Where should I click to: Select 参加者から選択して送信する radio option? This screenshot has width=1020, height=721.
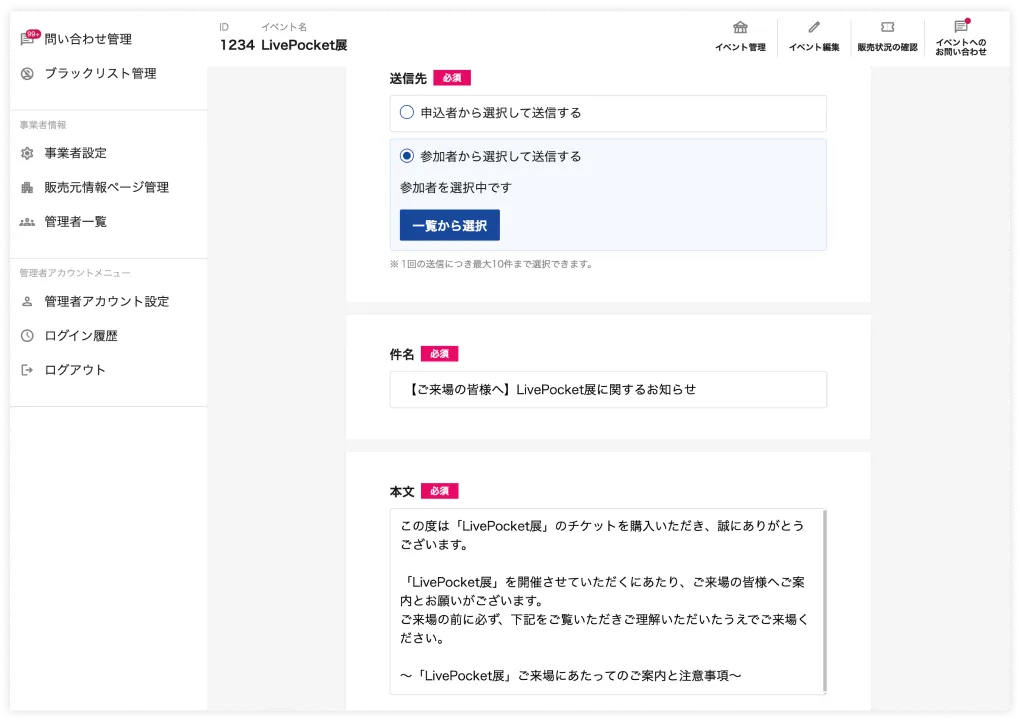click(x=407, y=156)
